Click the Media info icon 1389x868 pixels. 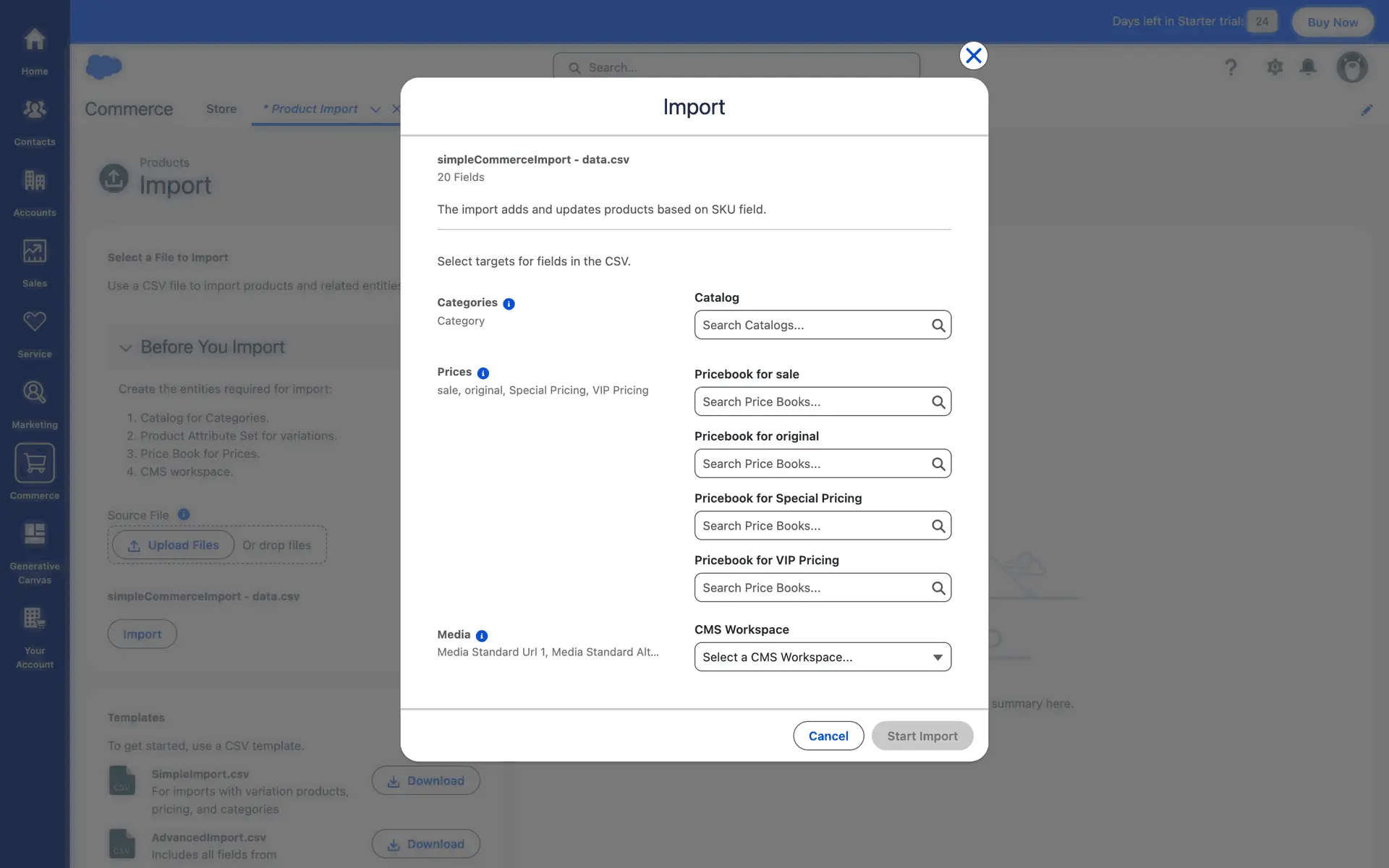(x=482, y=636)
